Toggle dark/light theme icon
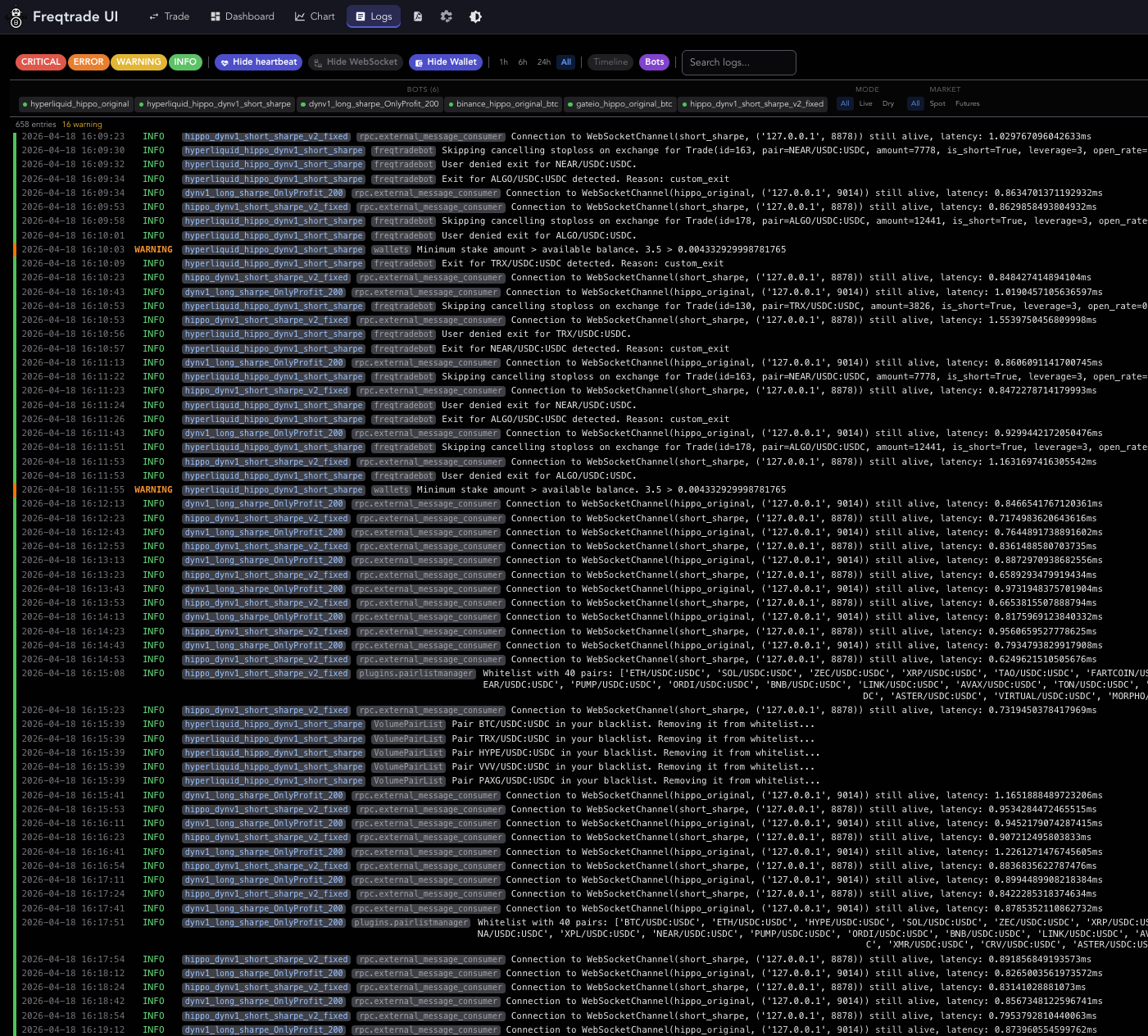 point(475,16)
